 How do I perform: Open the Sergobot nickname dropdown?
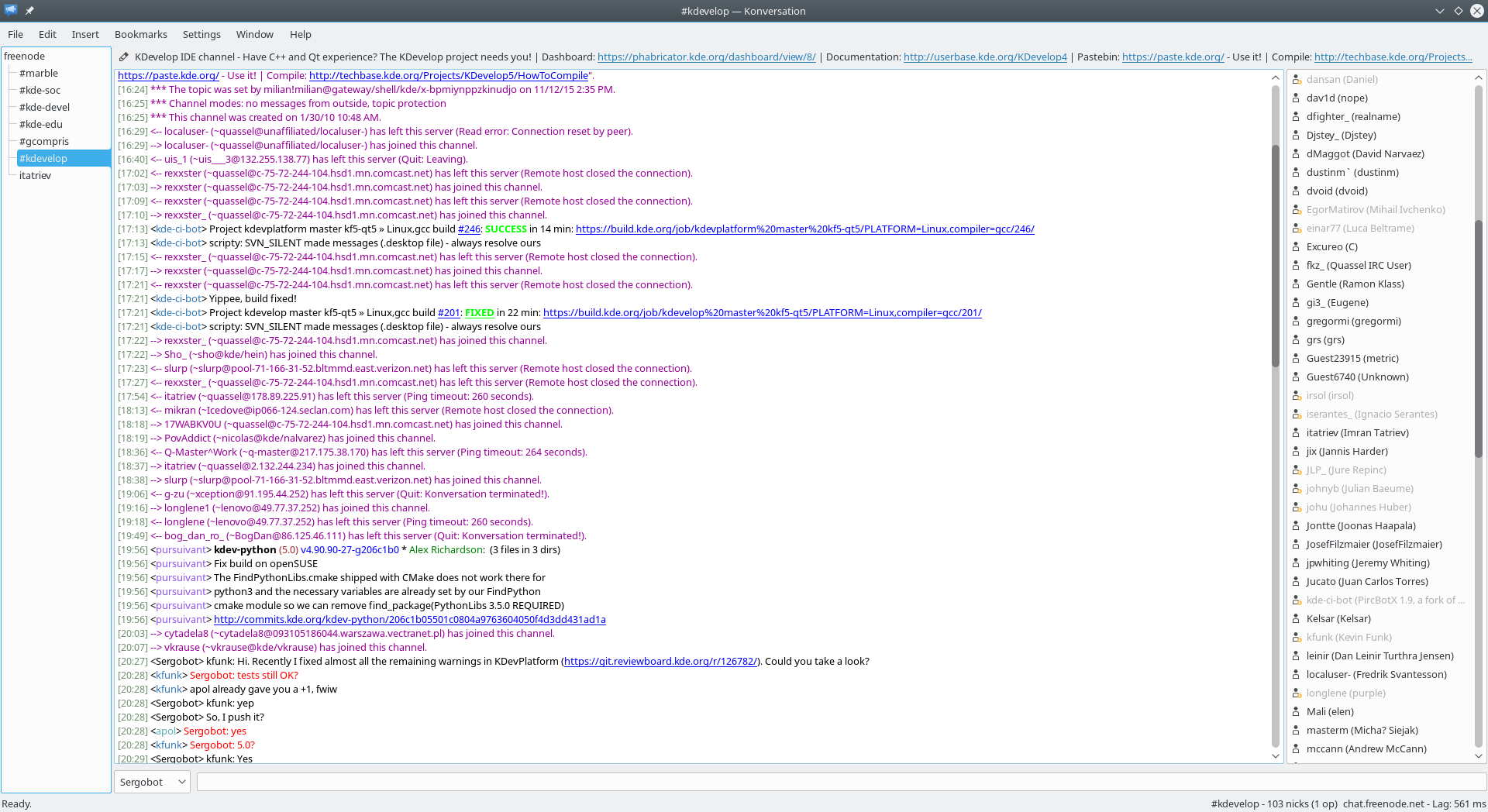pos(152,782)
